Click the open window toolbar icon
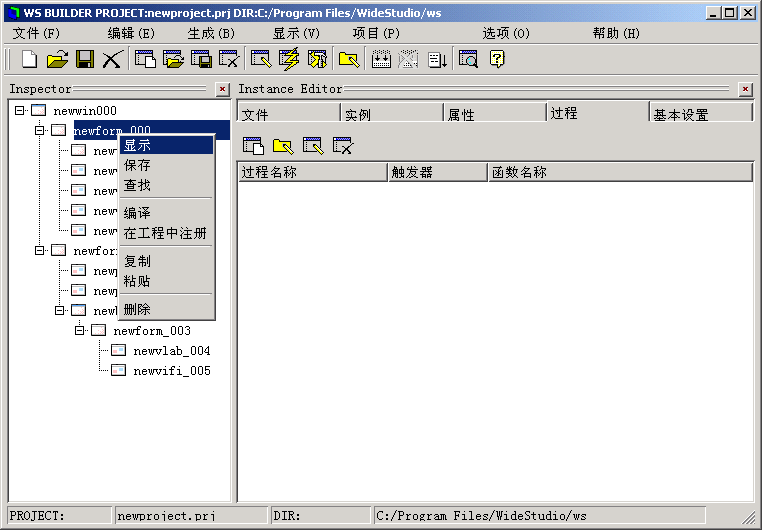 (173, 59)
